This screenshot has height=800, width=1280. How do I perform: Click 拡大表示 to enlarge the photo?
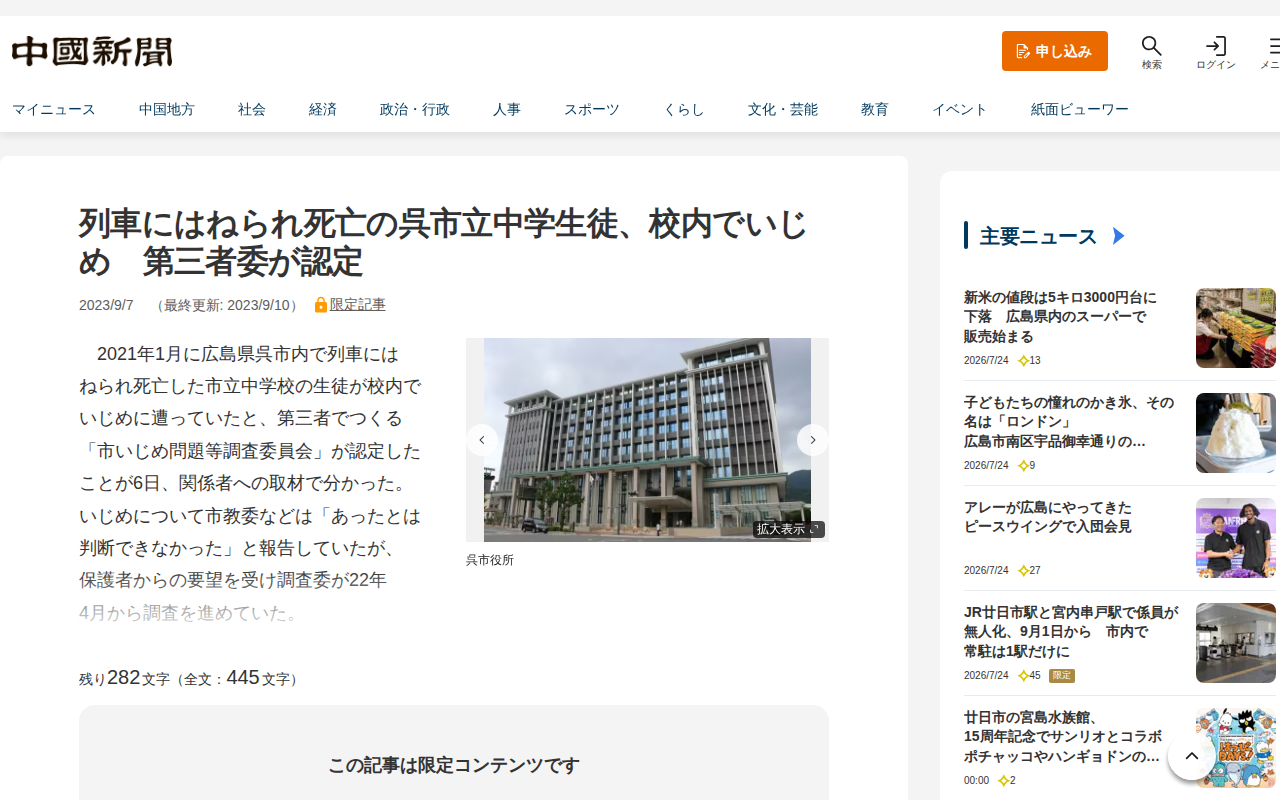point(789,529)
